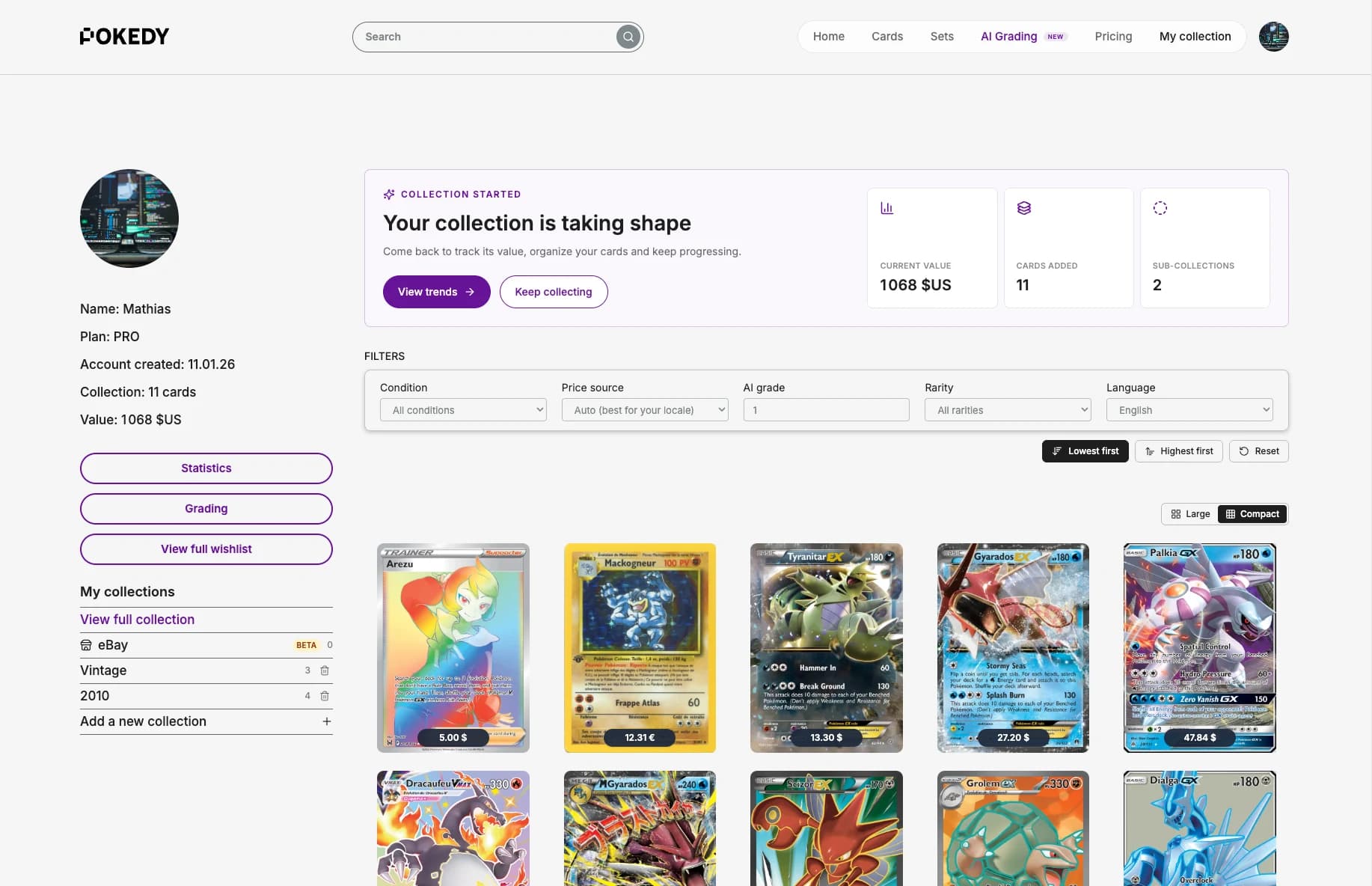
Task: Click the BETA badge on eBay row
Action: (x=306, y=645)
